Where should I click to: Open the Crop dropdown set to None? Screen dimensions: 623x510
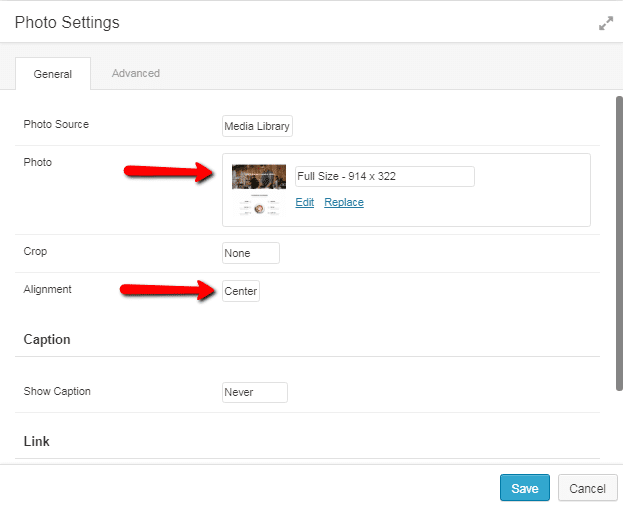250,253
